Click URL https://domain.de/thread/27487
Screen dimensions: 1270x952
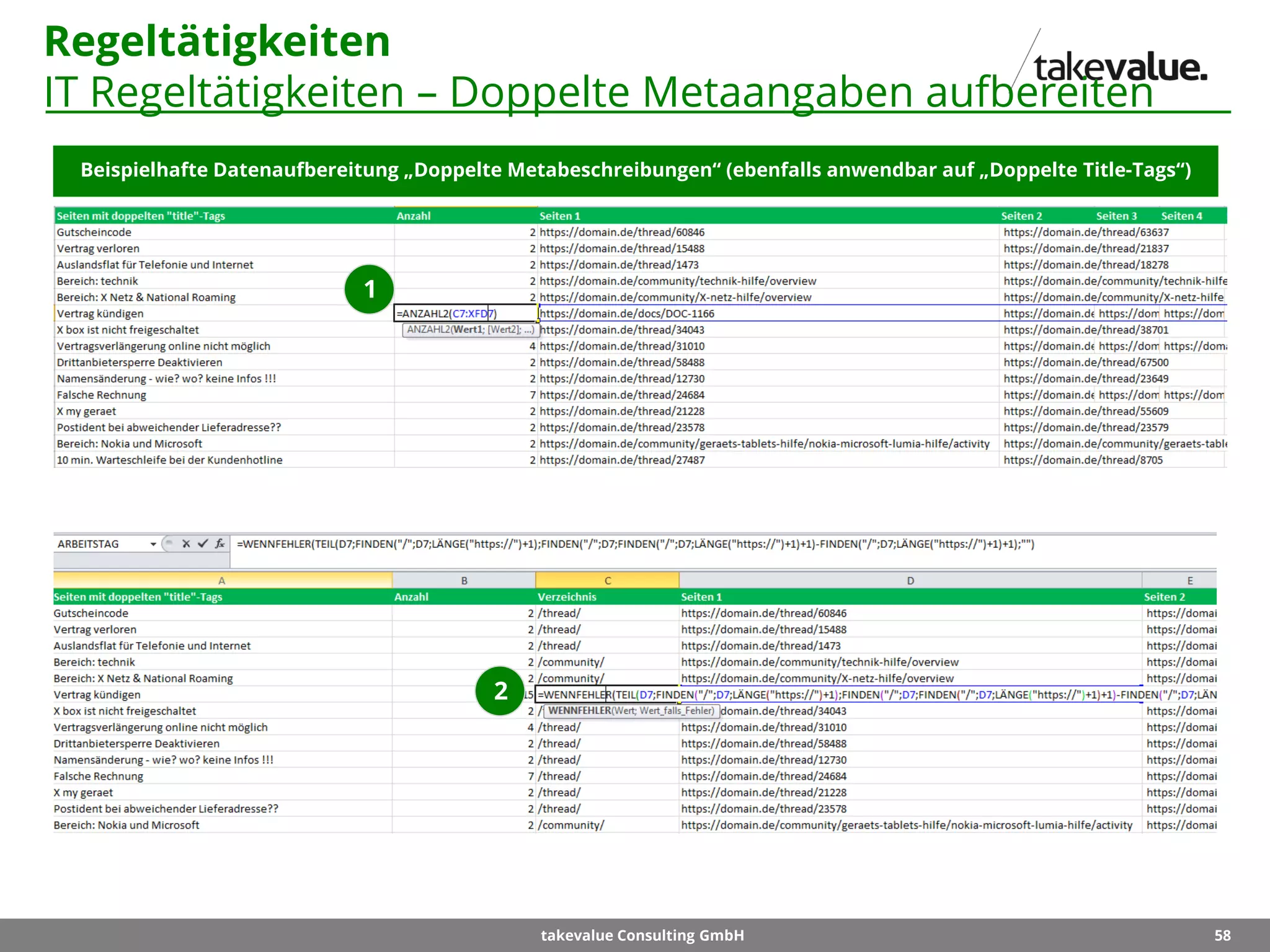(x=622, y=460)
